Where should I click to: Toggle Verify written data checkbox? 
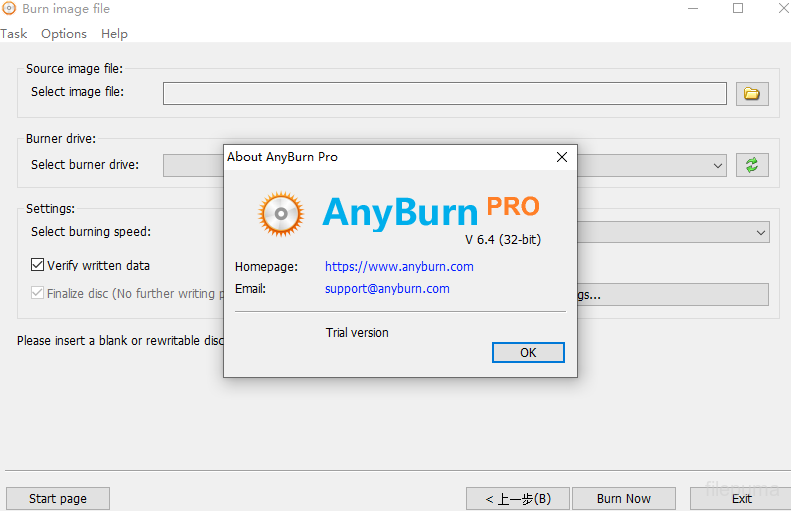pyautogui.click(x=37, y=265)
